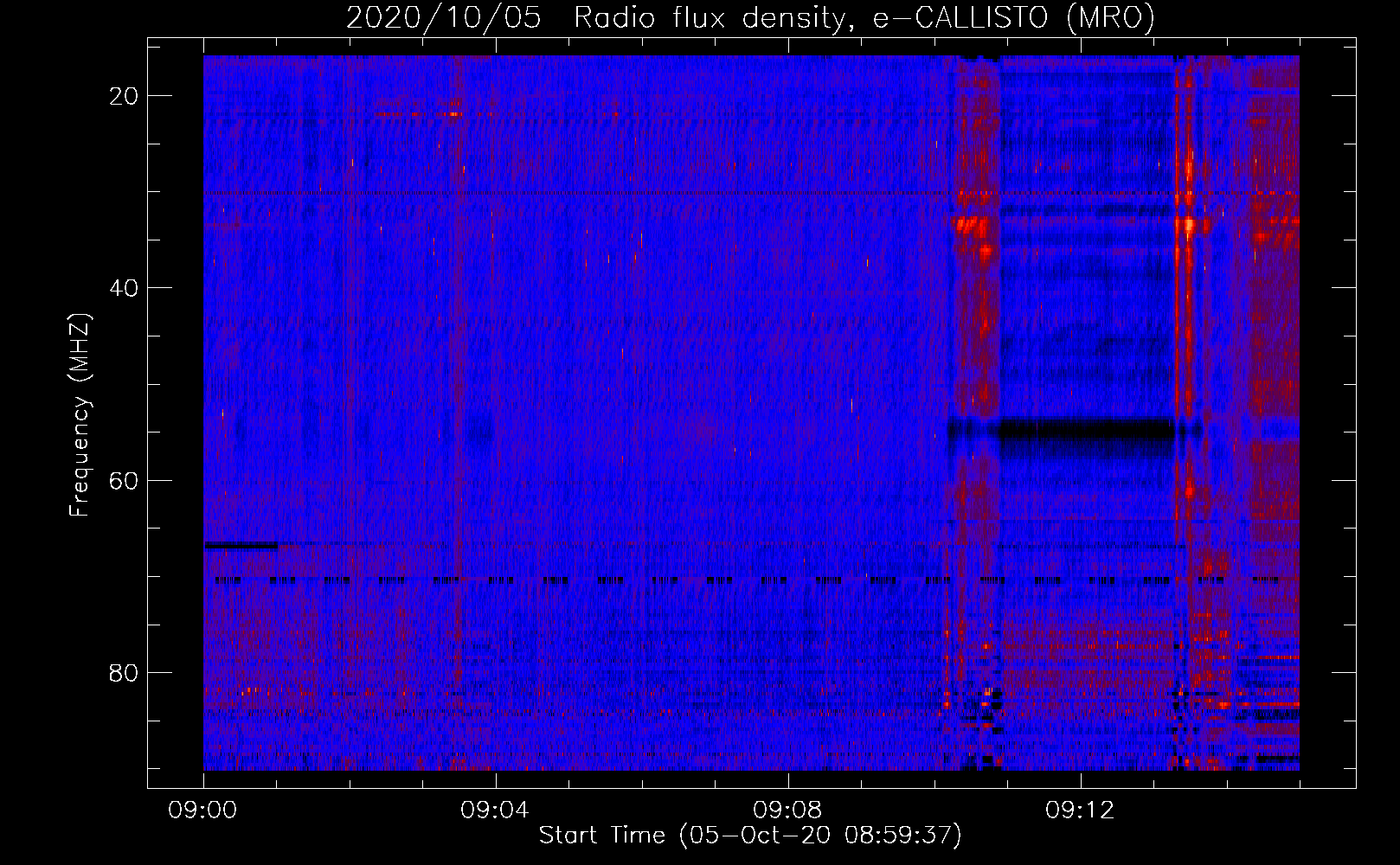The width and height of the screenshot is (1400, 865).
Task: Click the '09:04' time tick label
Action: point(495,811)
